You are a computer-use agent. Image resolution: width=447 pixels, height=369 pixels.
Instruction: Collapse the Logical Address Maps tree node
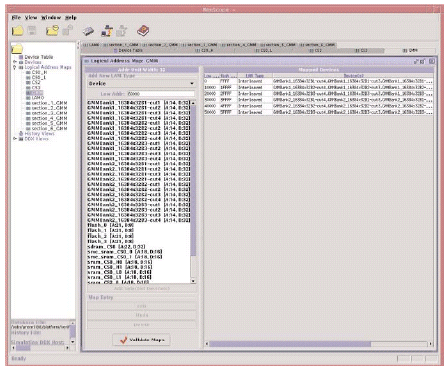point(15,67)
